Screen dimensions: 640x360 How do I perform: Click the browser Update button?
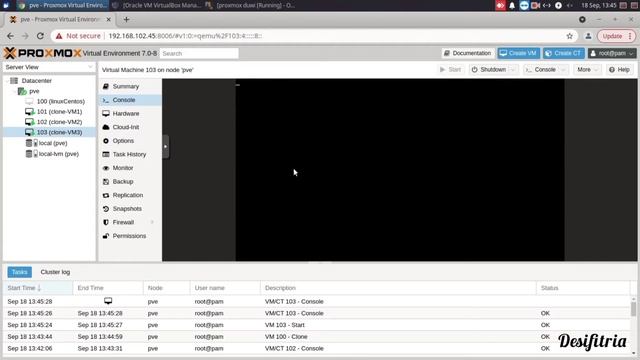coord(616,36)
